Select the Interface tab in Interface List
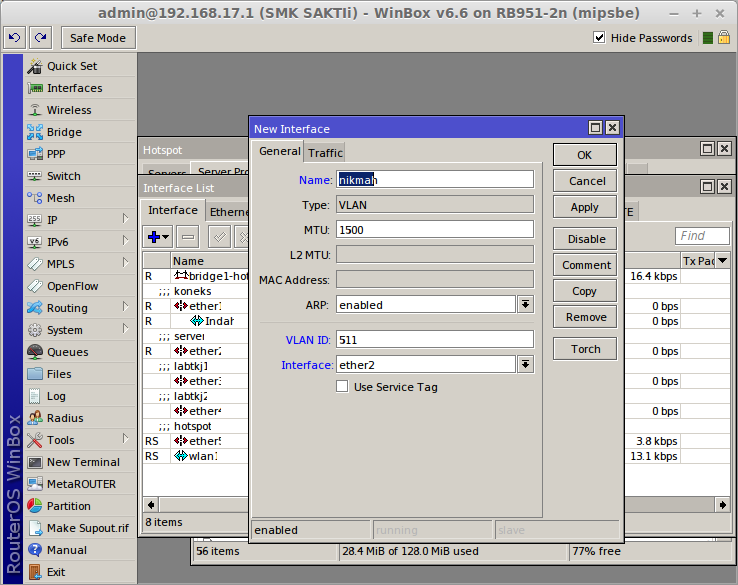Screen dimensions: 738x585 173,210
